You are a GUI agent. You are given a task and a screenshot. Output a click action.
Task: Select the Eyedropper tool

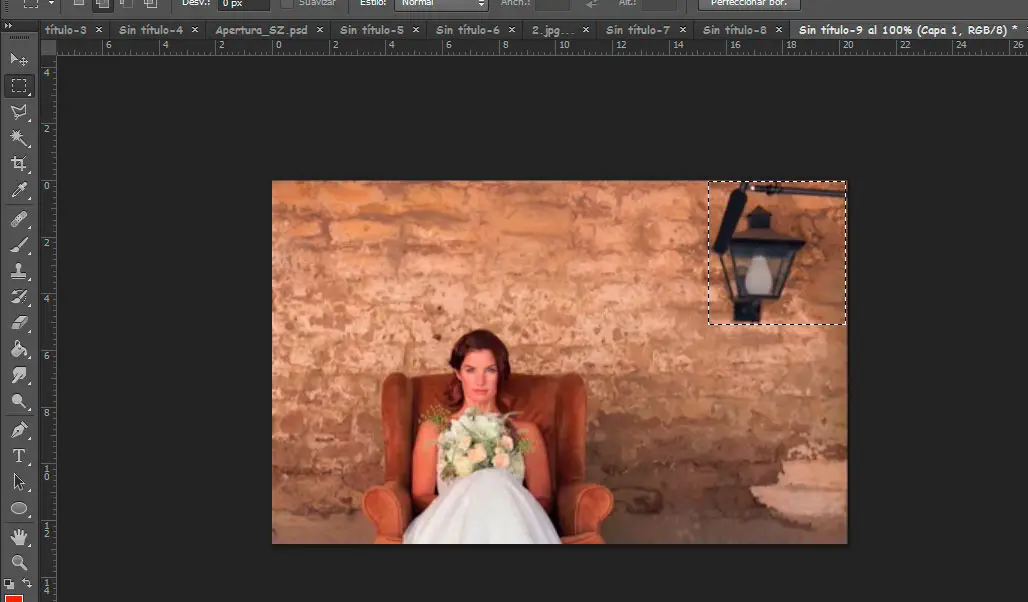click(19, 190)
